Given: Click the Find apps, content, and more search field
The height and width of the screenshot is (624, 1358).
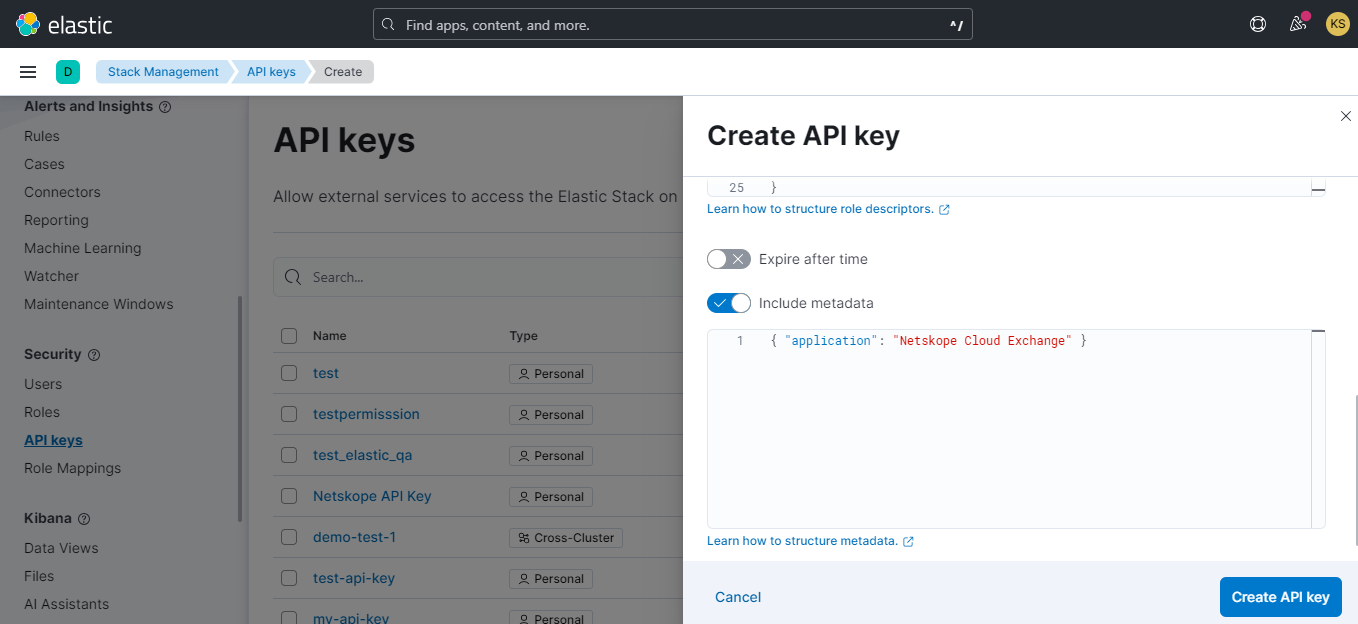Looking at the screenshot, I should (x=672, y=25).
